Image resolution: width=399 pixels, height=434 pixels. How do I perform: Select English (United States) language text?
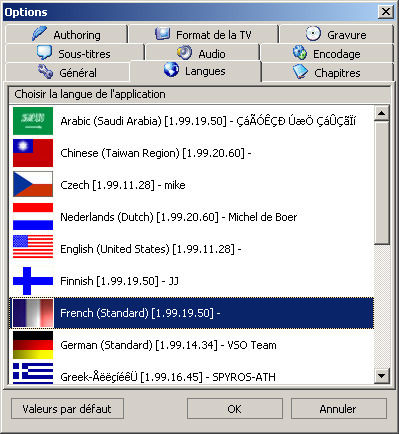click(151, 249)
